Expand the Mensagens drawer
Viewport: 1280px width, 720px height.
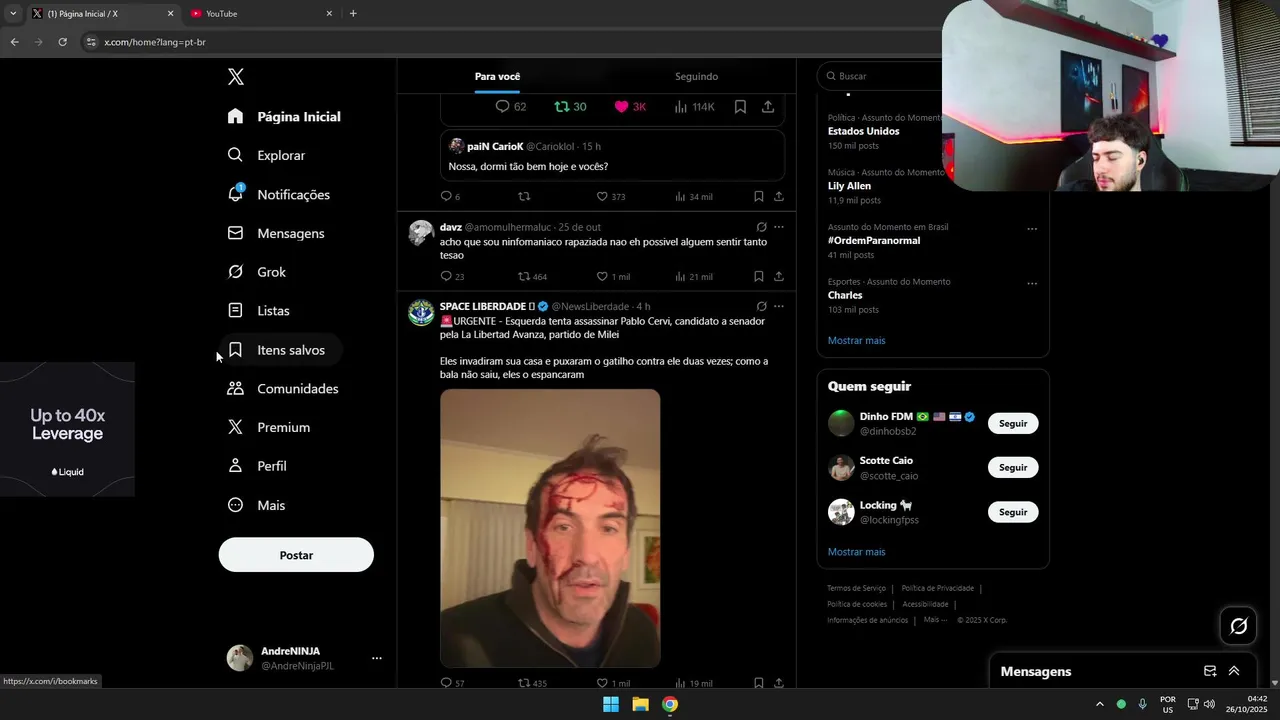pyautogui.click(x=1234, y=671)
